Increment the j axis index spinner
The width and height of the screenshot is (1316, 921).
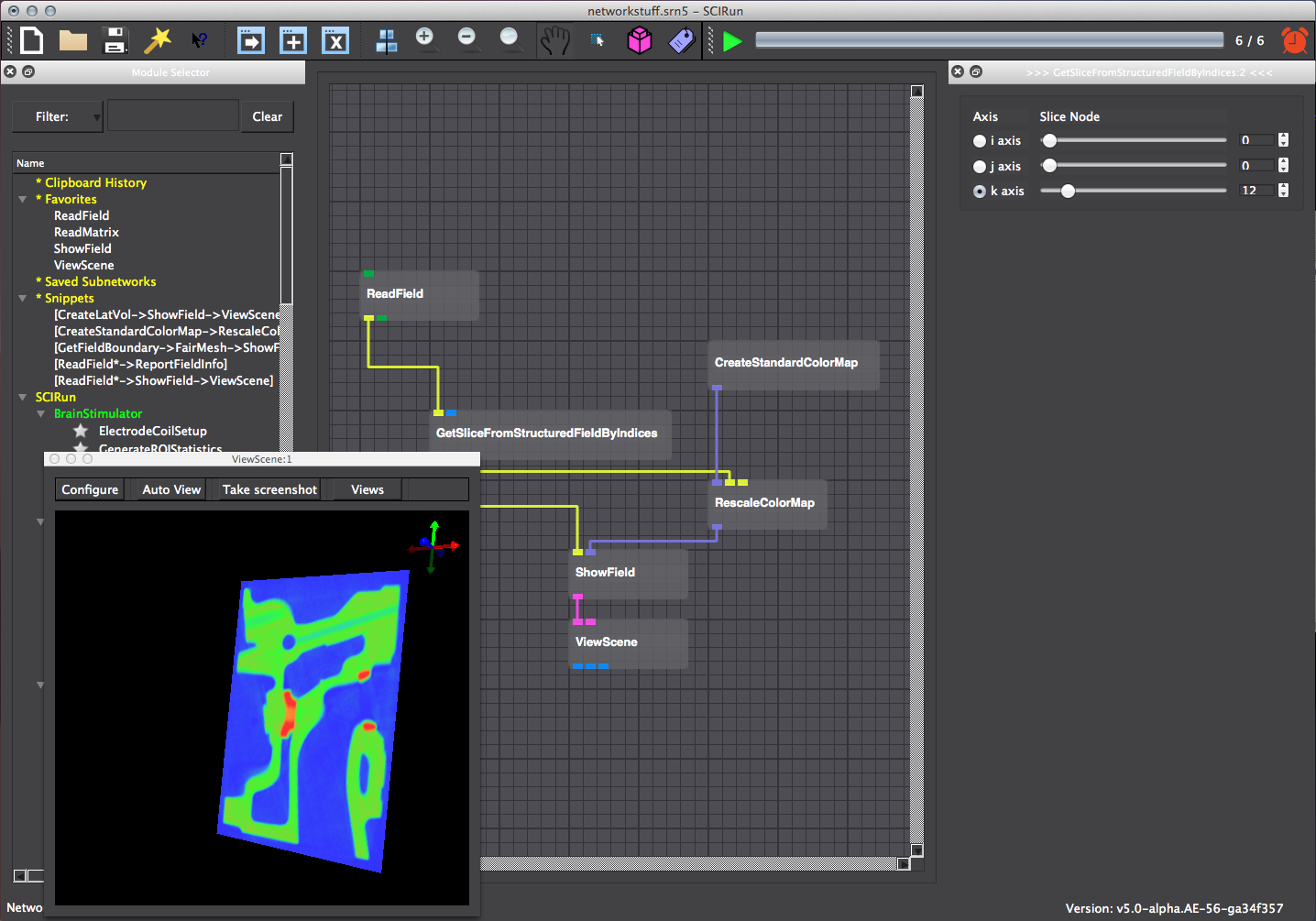click(x=1283, y=162)
